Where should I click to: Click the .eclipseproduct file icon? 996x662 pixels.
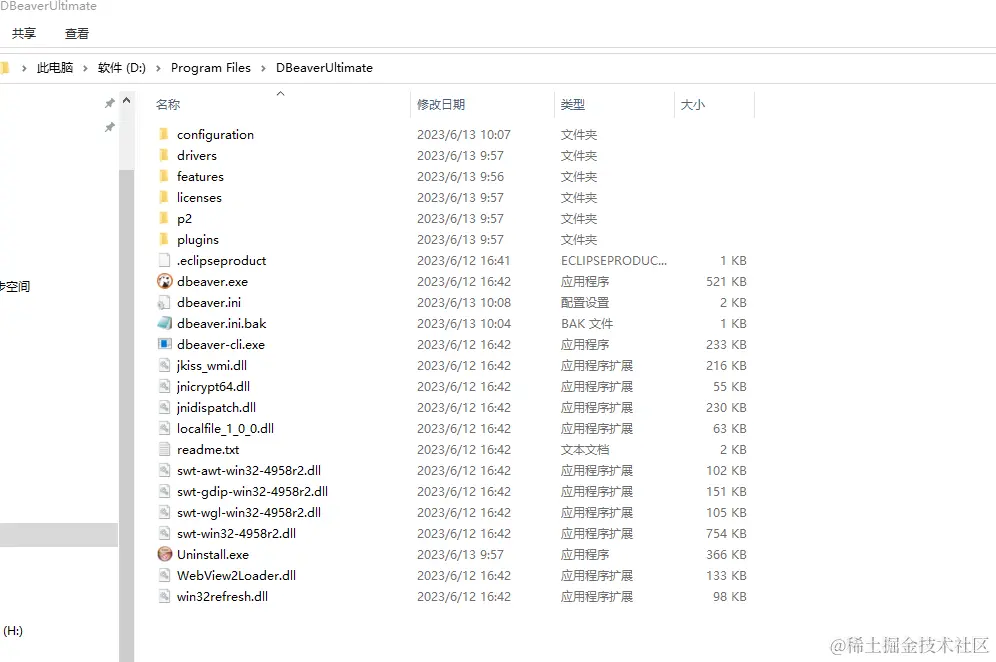165,260
